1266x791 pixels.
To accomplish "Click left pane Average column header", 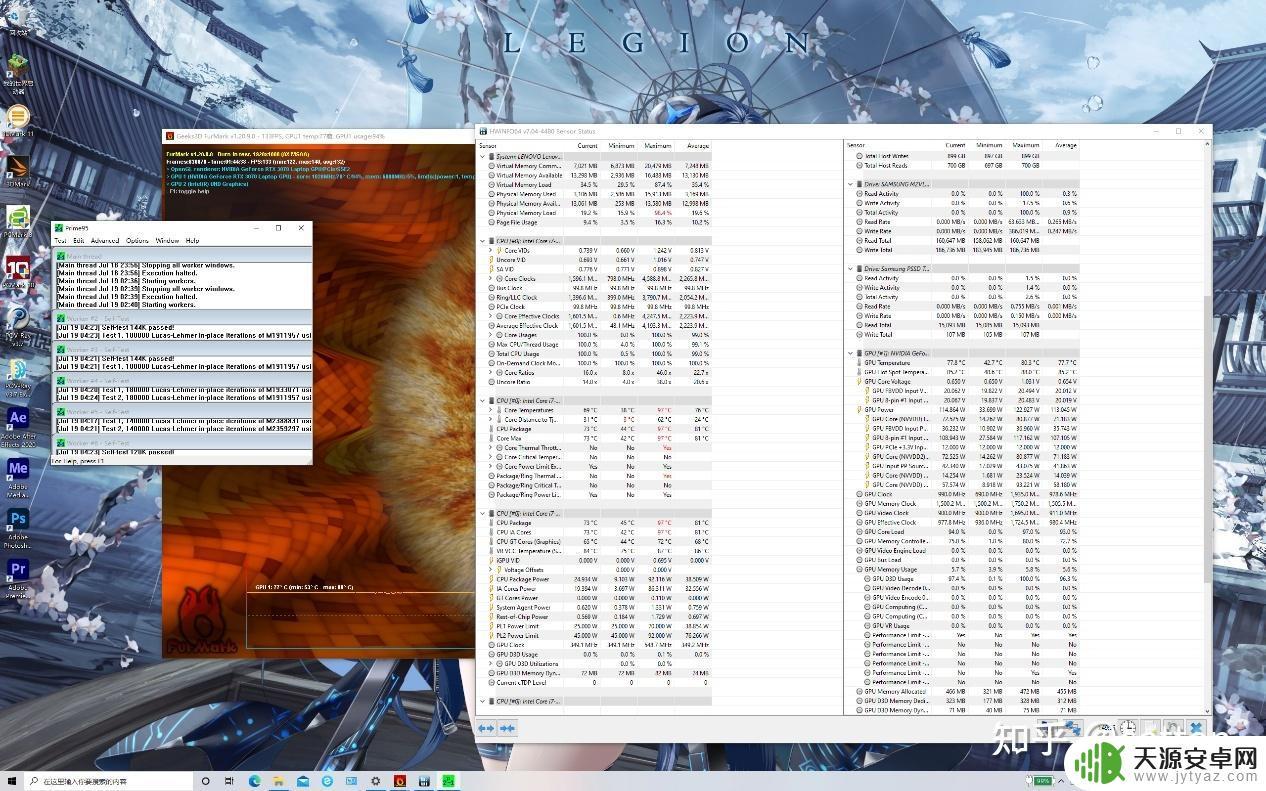I will [x=697, y=146].
